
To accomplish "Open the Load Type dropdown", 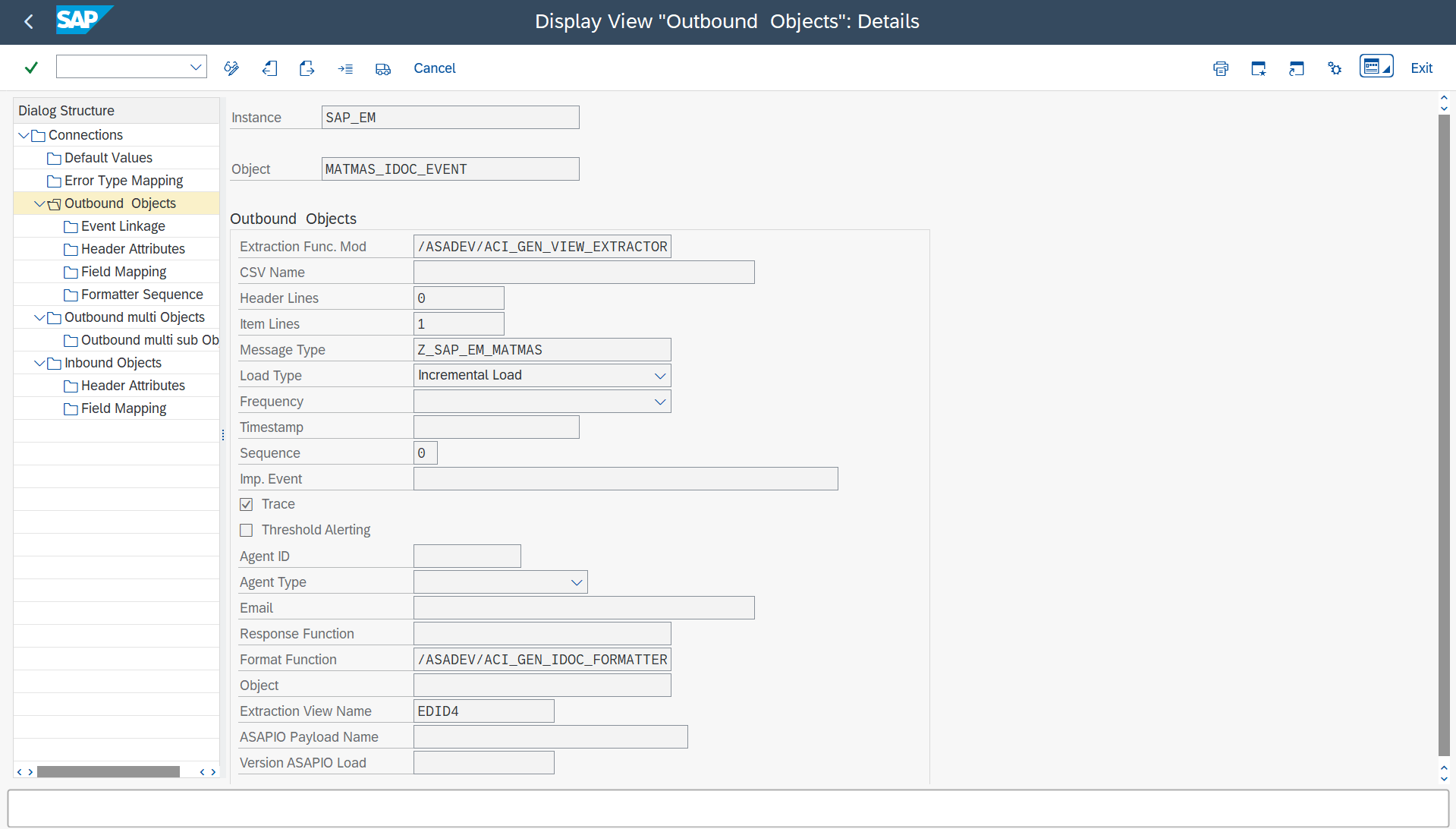I will (x=659, y=376).
